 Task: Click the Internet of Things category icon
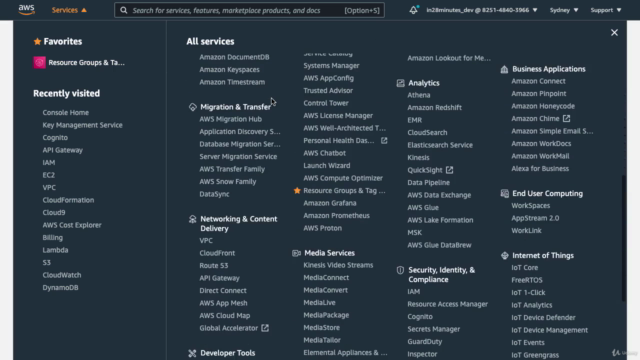pyautogui.click(x=504, y=256)
